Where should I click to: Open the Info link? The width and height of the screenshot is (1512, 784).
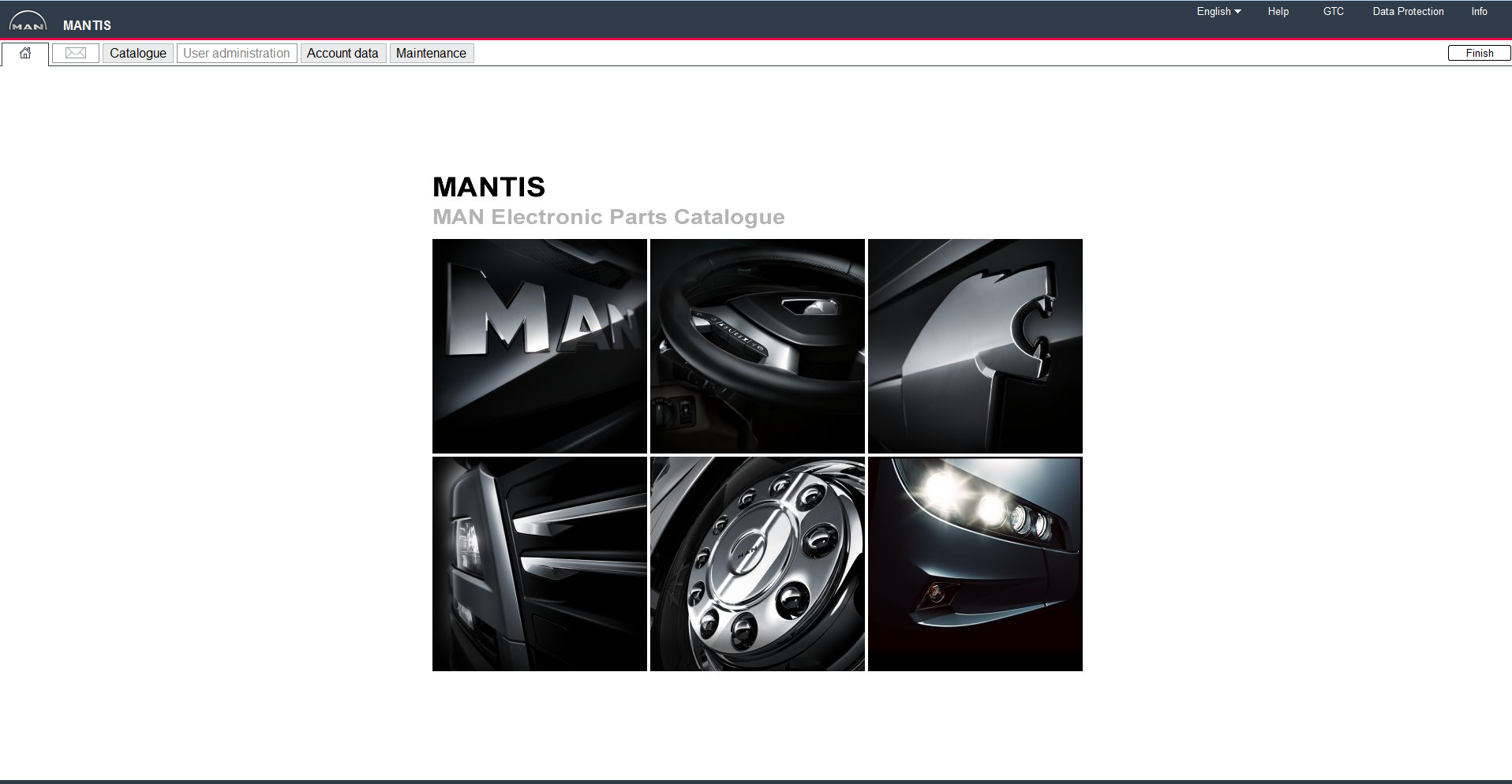[x=1480, y=11]
